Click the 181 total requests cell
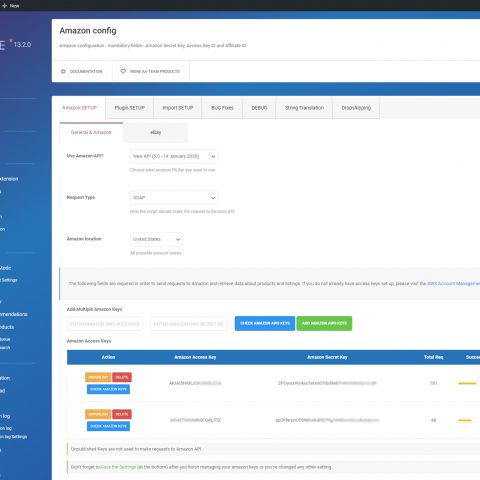 pos(434,383)
